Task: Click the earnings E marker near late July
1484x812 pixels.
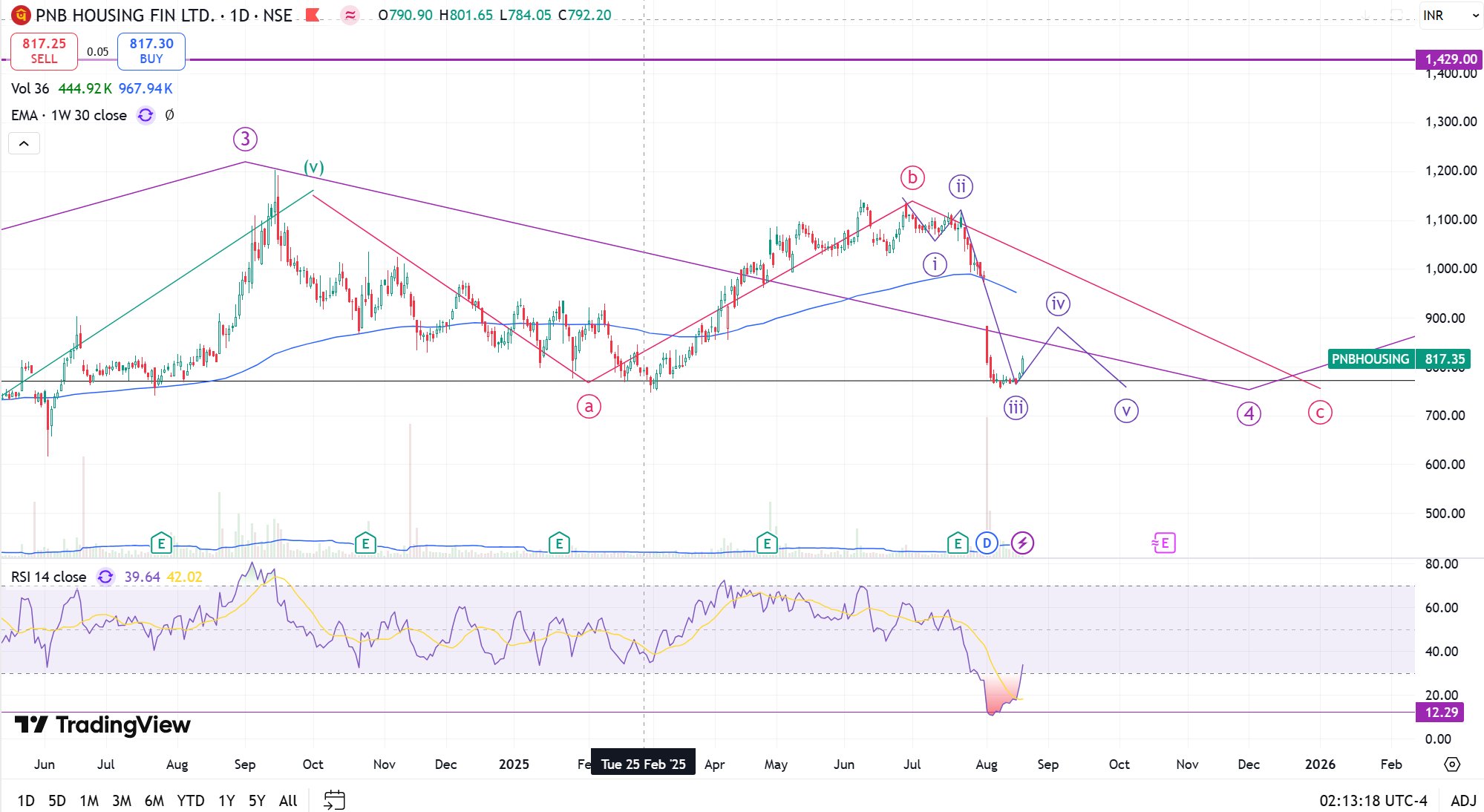Action: pyautogui.click(x=958, y=543)
